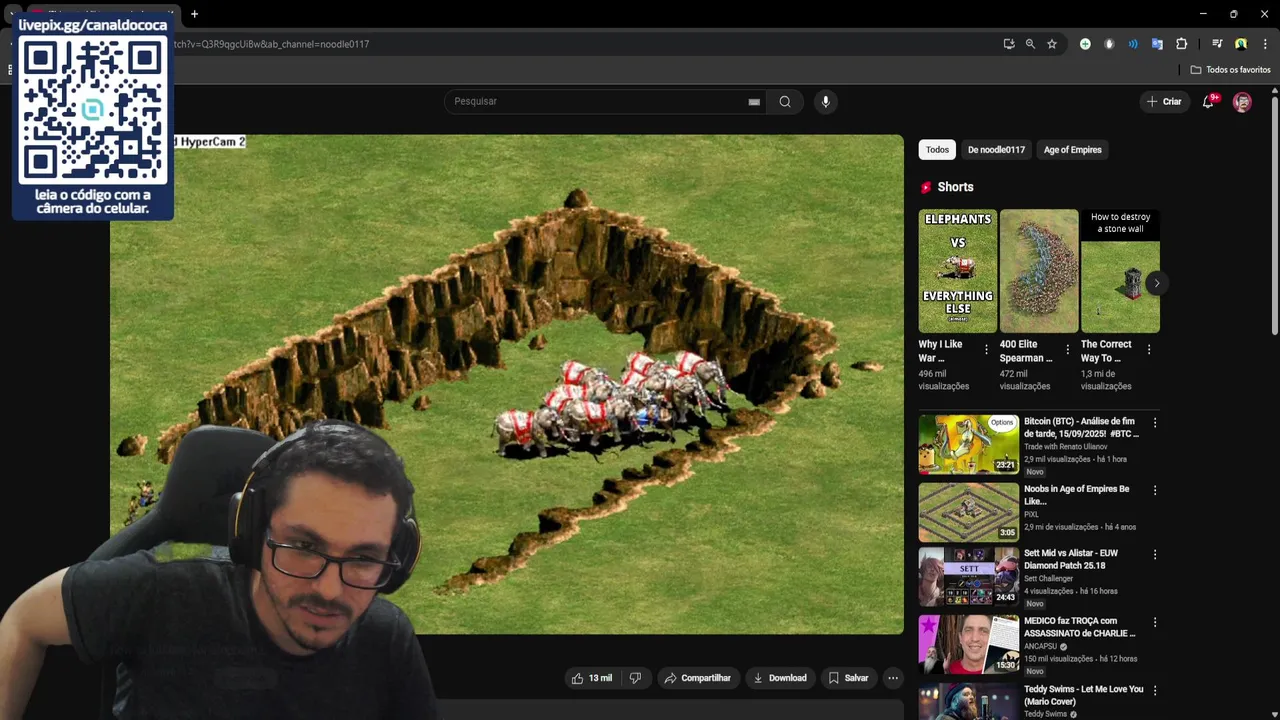Click Teddy Swims - Let Me Love You title

1083,695
